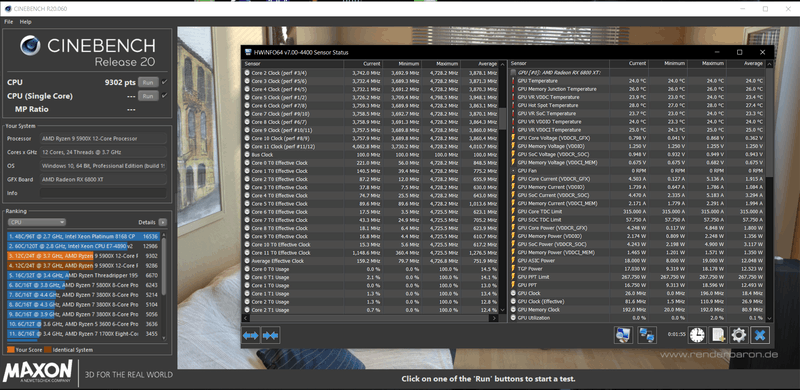This screenshot has height=390, width=800.
Task: Click the MAXON logo
Action: click(37, 371)
